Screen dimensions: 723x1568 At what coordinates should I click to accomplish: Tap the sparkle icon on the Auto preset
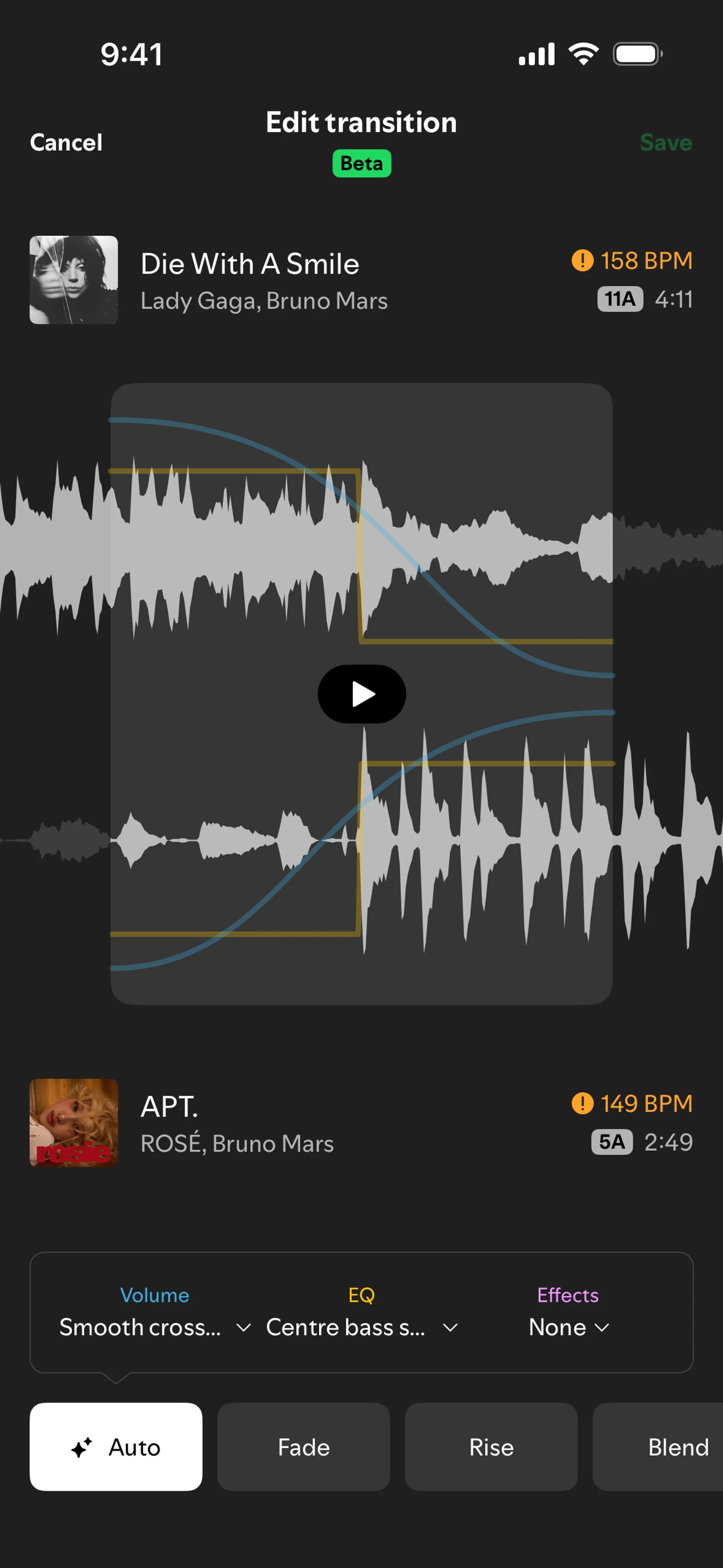coord(82,1447)
